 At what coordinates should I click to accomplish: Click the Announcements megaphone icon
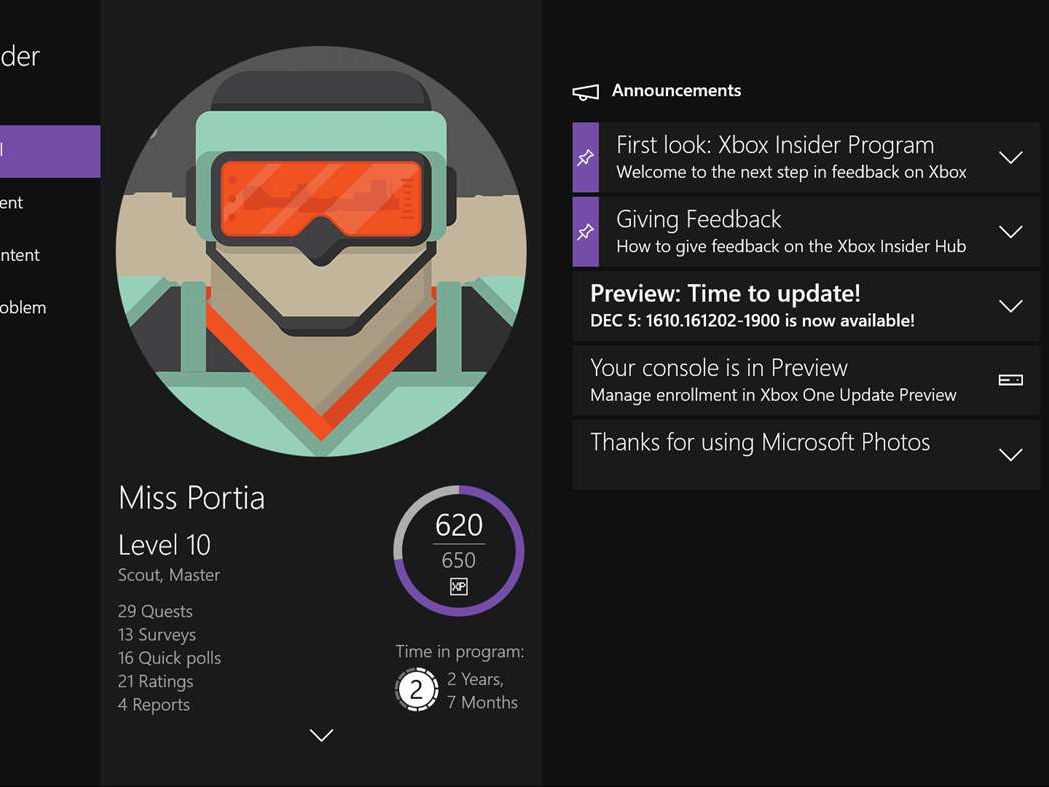[585, 92]
